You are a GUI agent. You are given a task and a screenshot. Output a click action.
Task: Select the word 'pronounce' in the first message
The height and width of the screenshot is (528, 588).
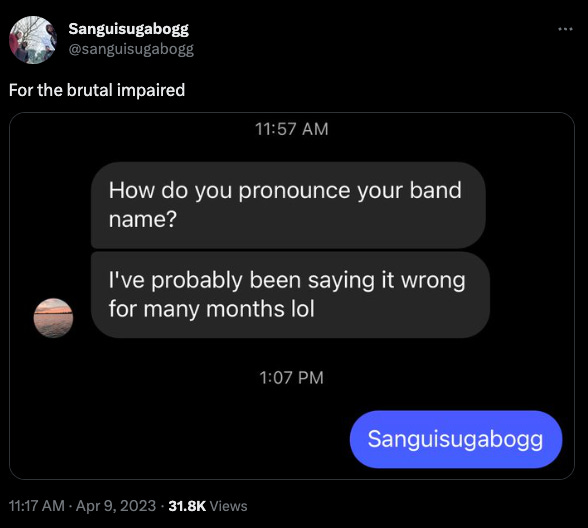[294, 191]
